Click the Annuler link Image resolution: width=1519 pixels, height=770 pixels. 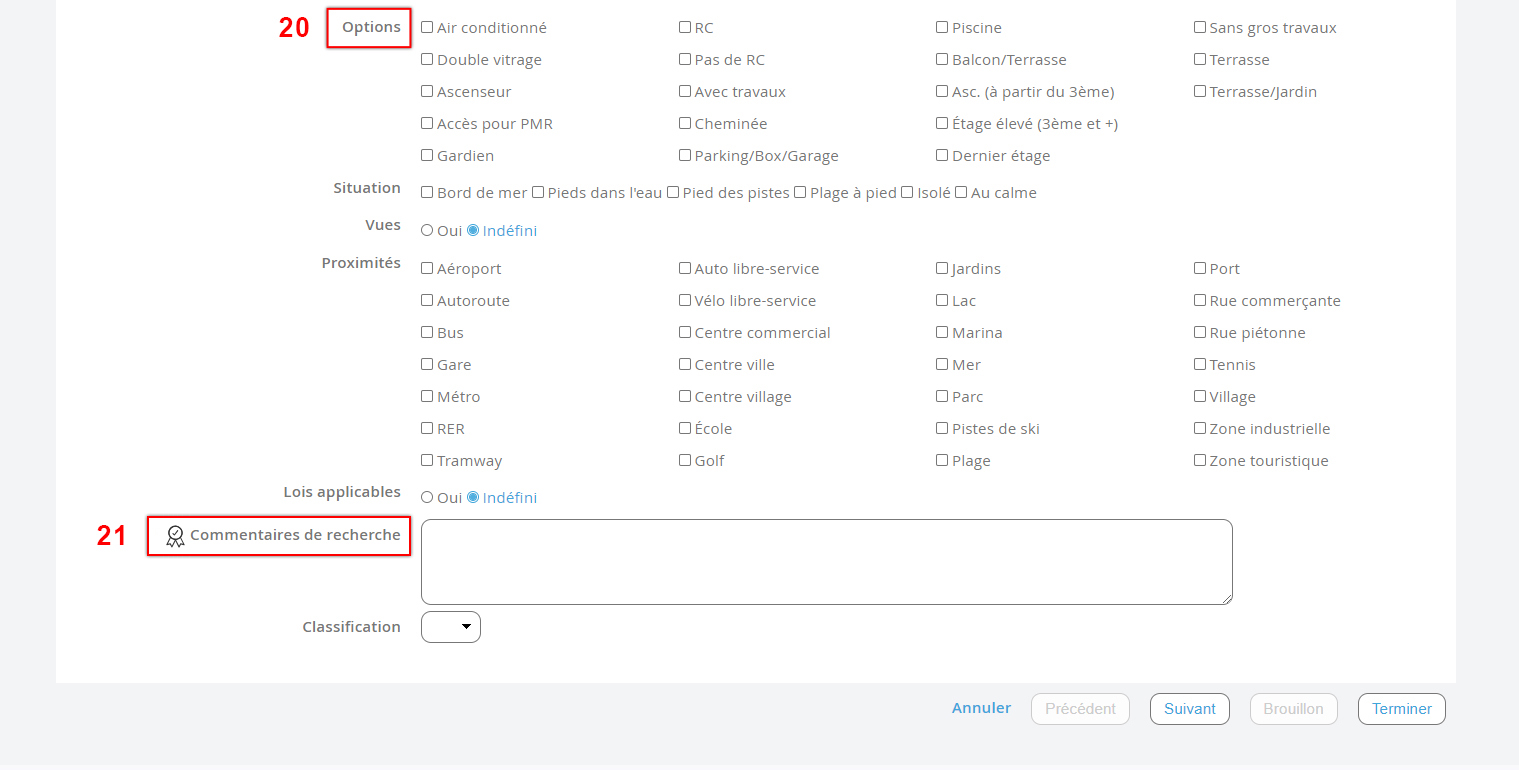coord(981,708)
